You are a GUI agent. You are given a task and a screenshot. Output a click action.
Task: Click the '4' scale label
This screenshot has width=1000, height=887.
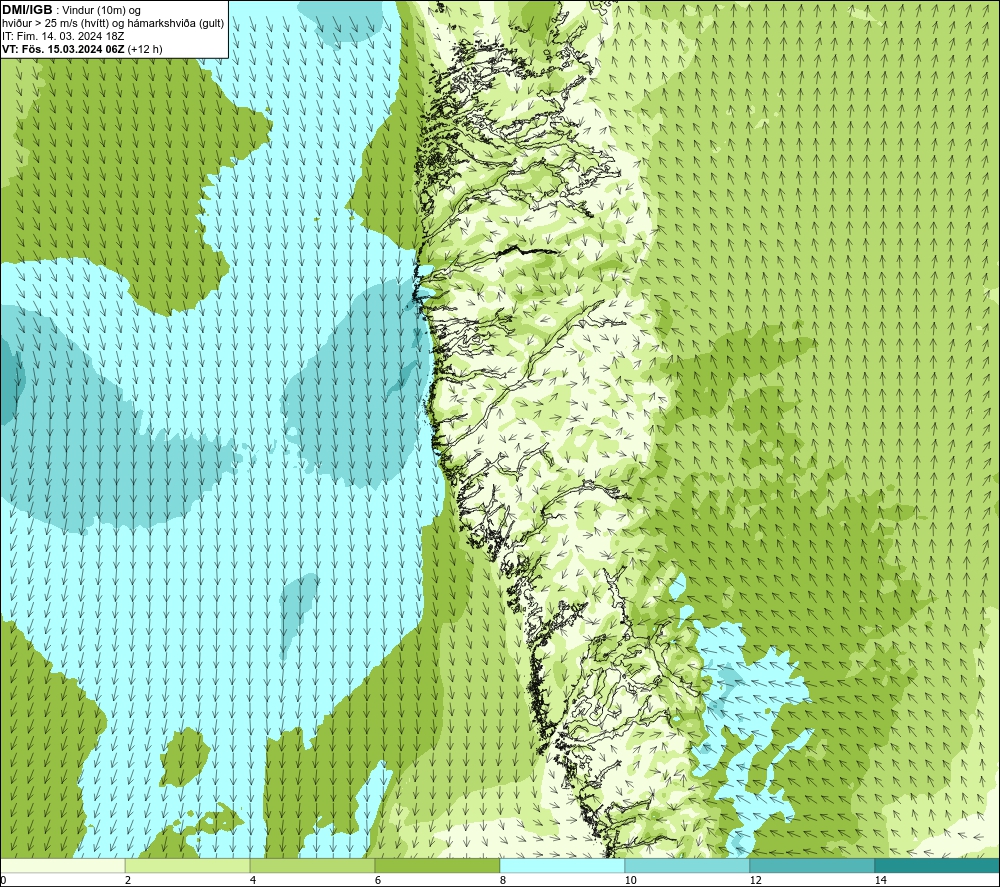click(253, 880)
